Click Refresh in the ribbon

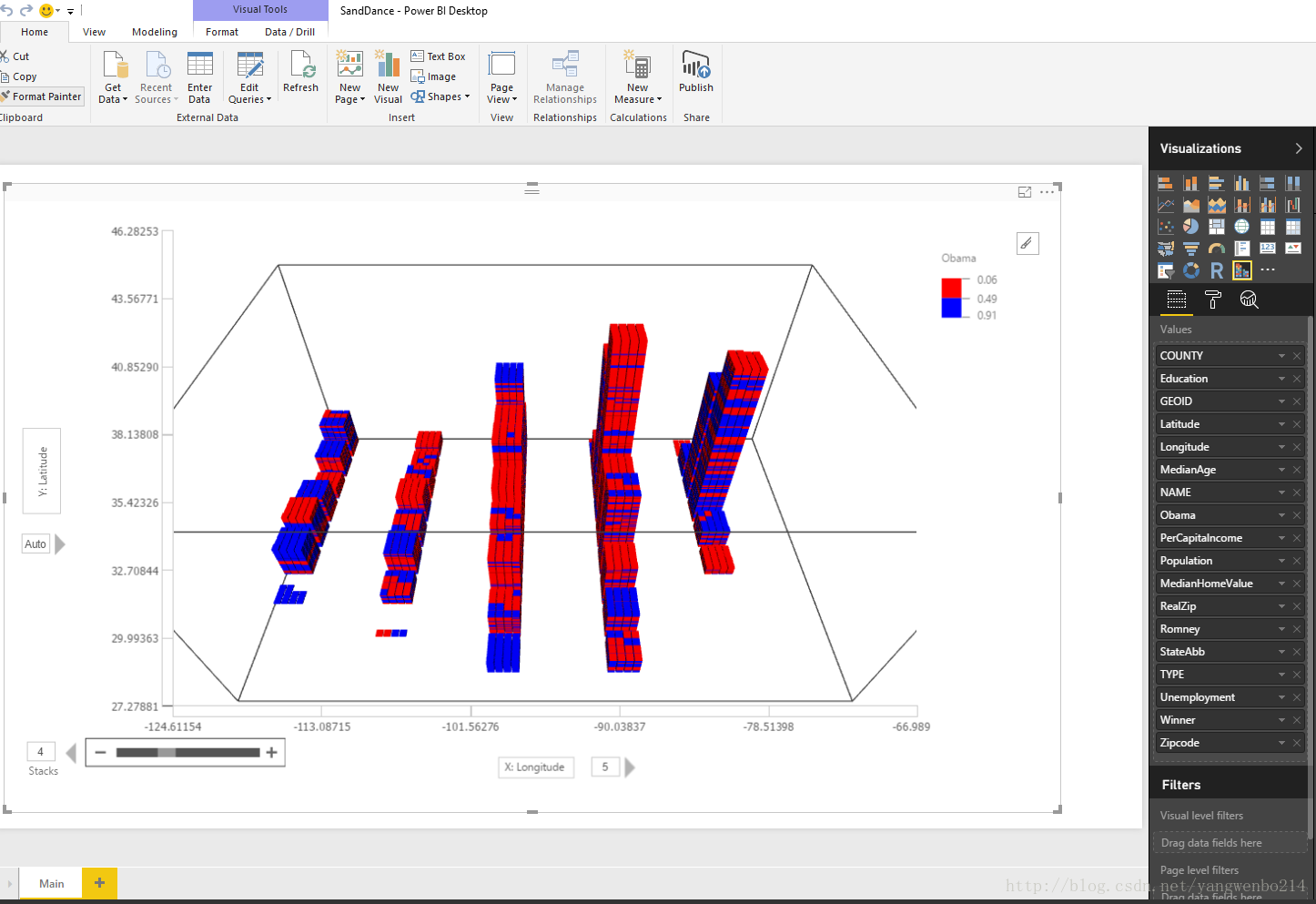point(300,72)
